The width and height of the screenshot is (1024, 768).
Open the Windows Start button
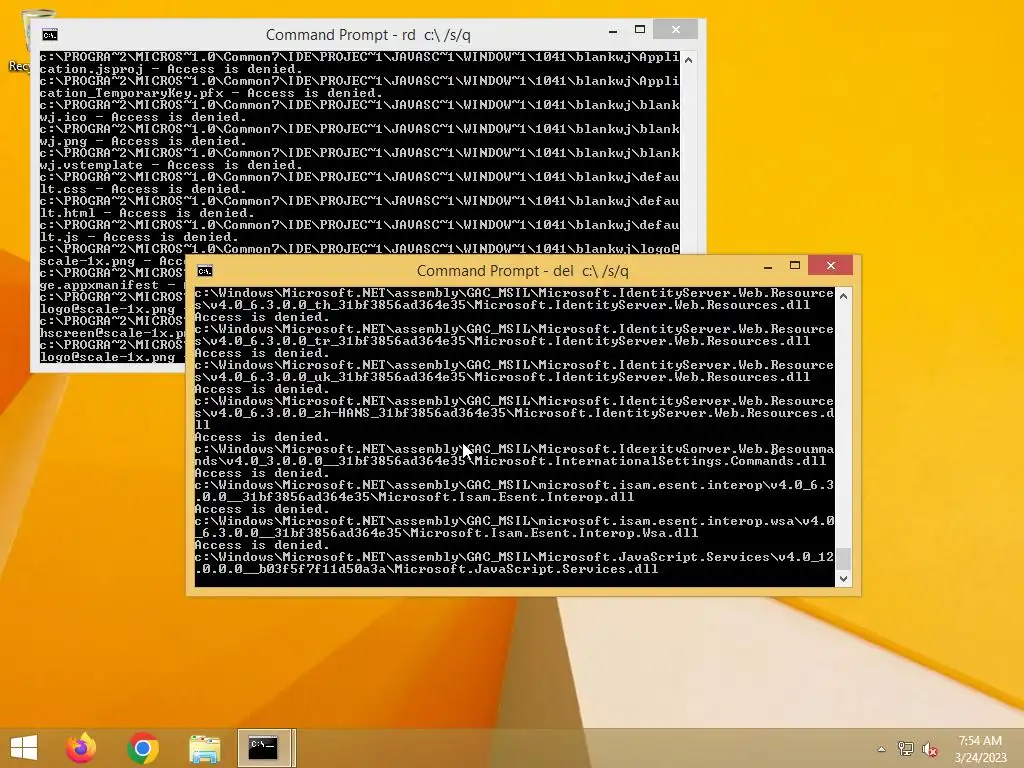coord(24,748)
